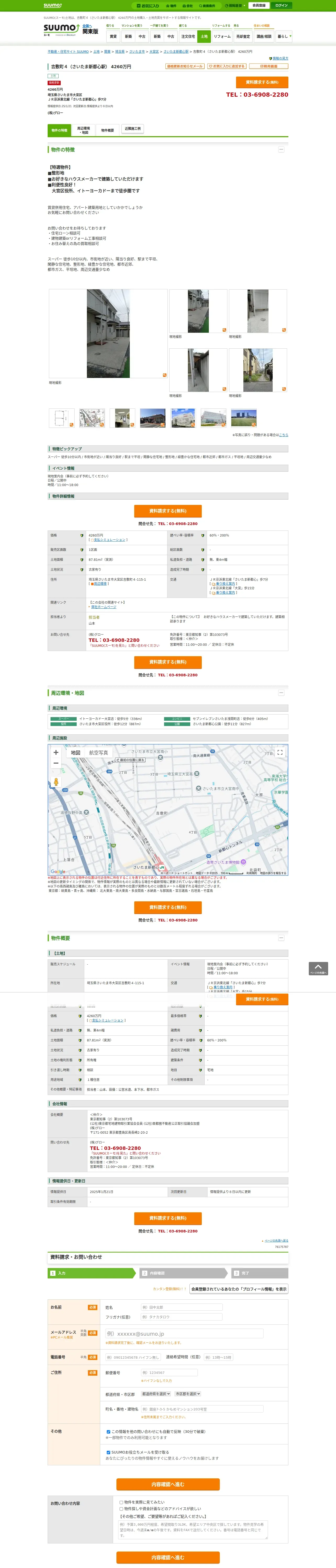This screenshot has height=1568, width=336.
Task: Open the 市区郡を選択 dropdown
Action: [x=188, y=1394]
